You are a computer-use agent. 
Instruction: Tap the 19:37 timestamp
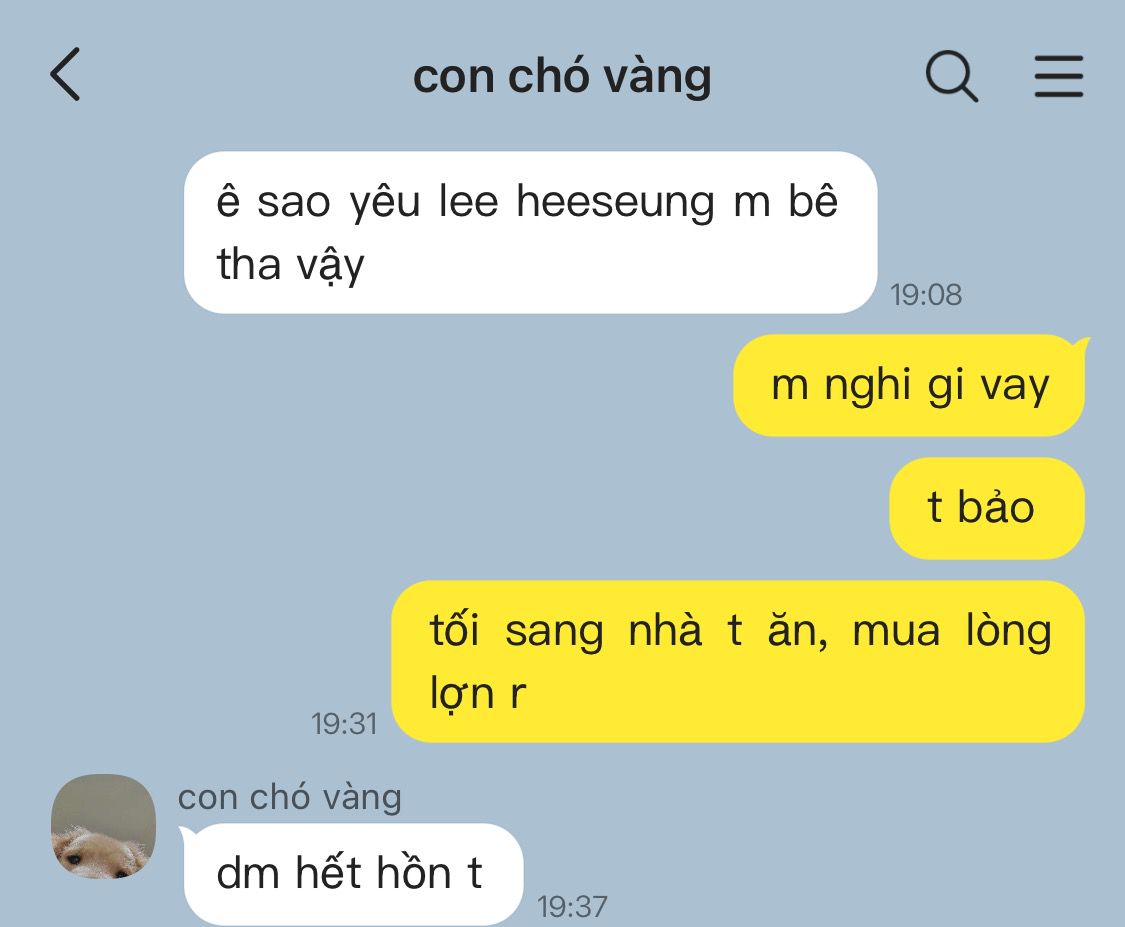click(572, 907)
